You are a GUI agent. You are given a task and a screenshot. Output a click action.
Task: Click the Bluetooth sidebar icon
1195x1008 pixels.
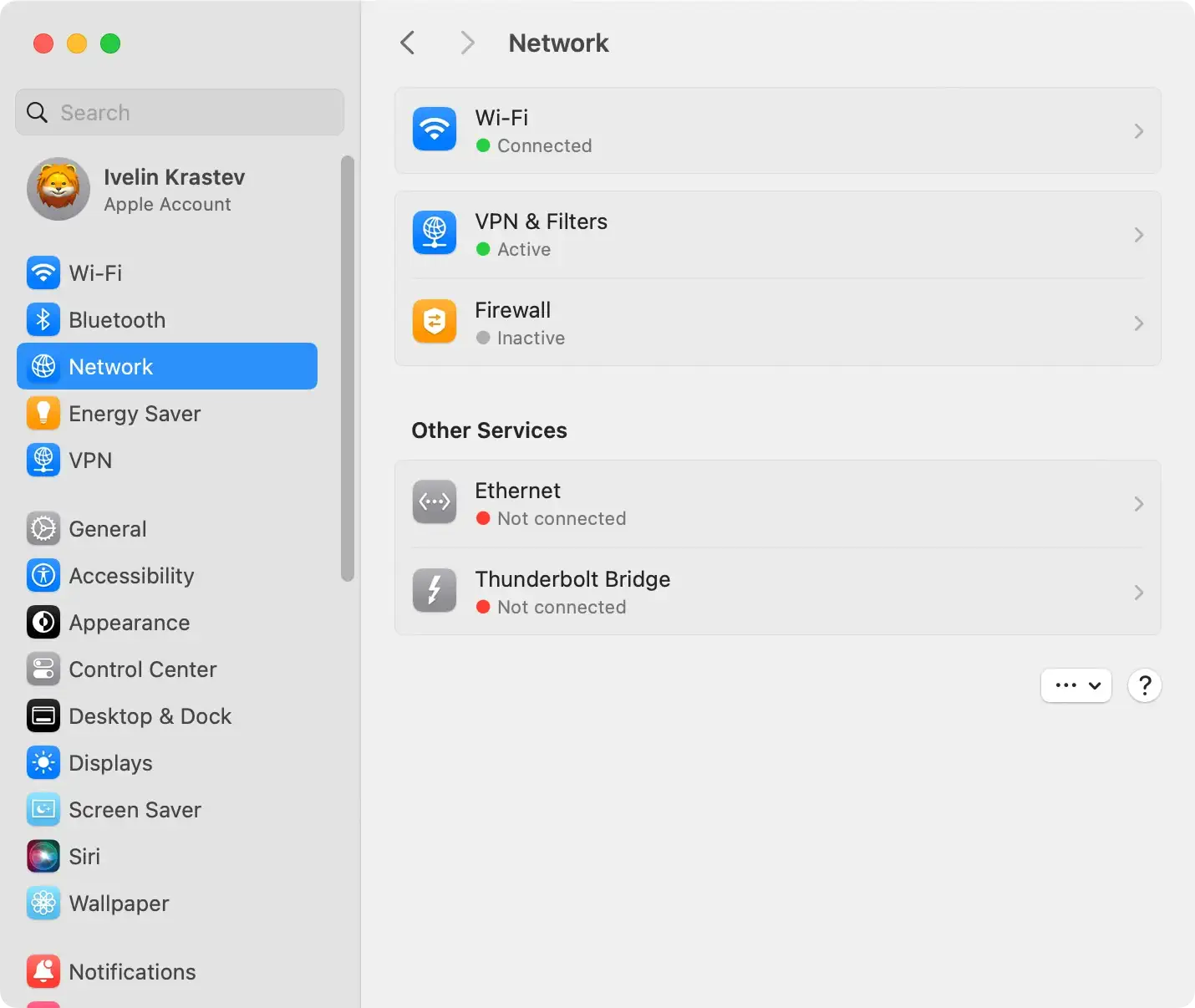[x=43, y=319]
